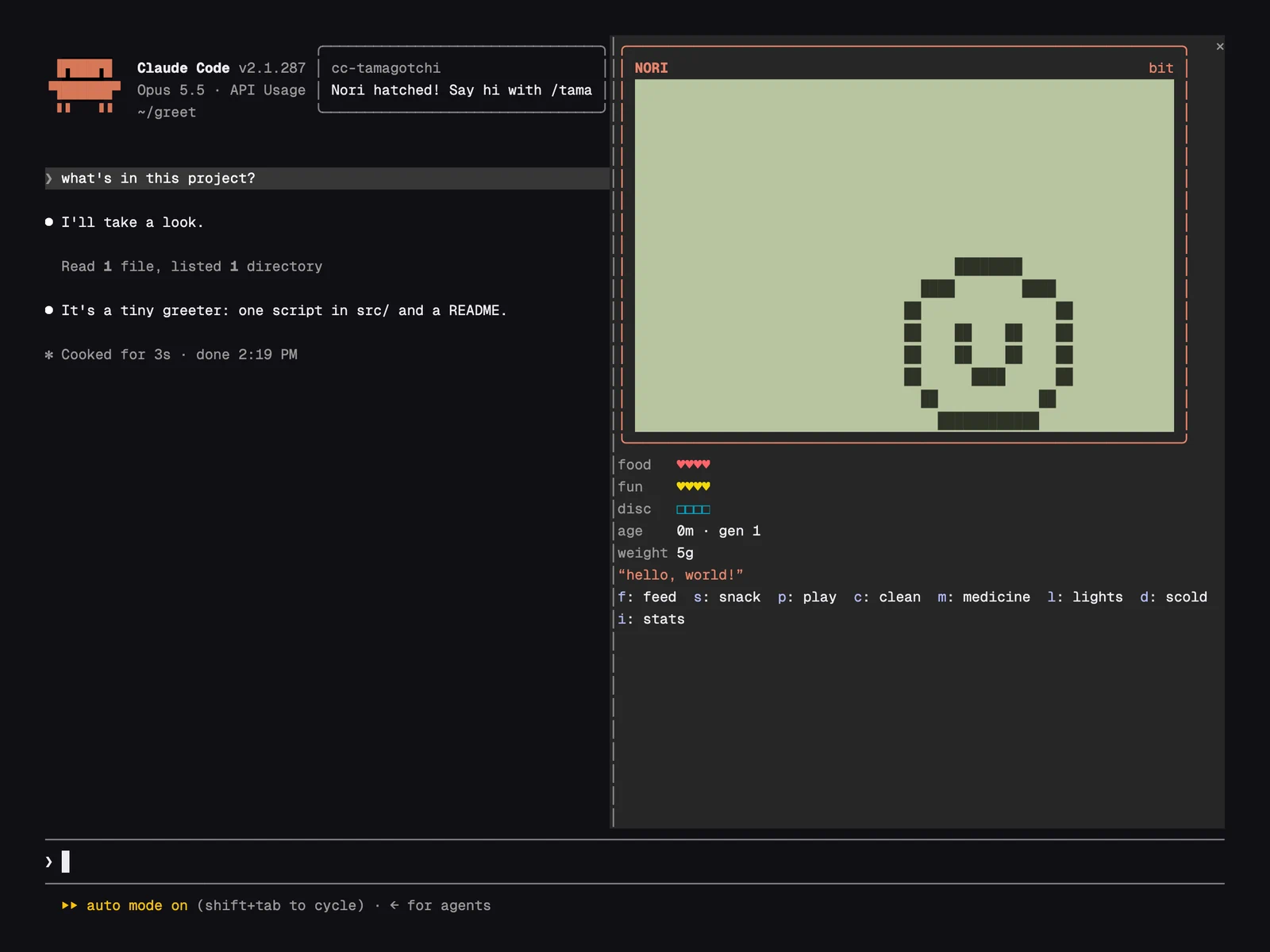Click the 'cc-tamagotchi' notification title
The height and width of the screenshot is (952, 1270).
386,68
